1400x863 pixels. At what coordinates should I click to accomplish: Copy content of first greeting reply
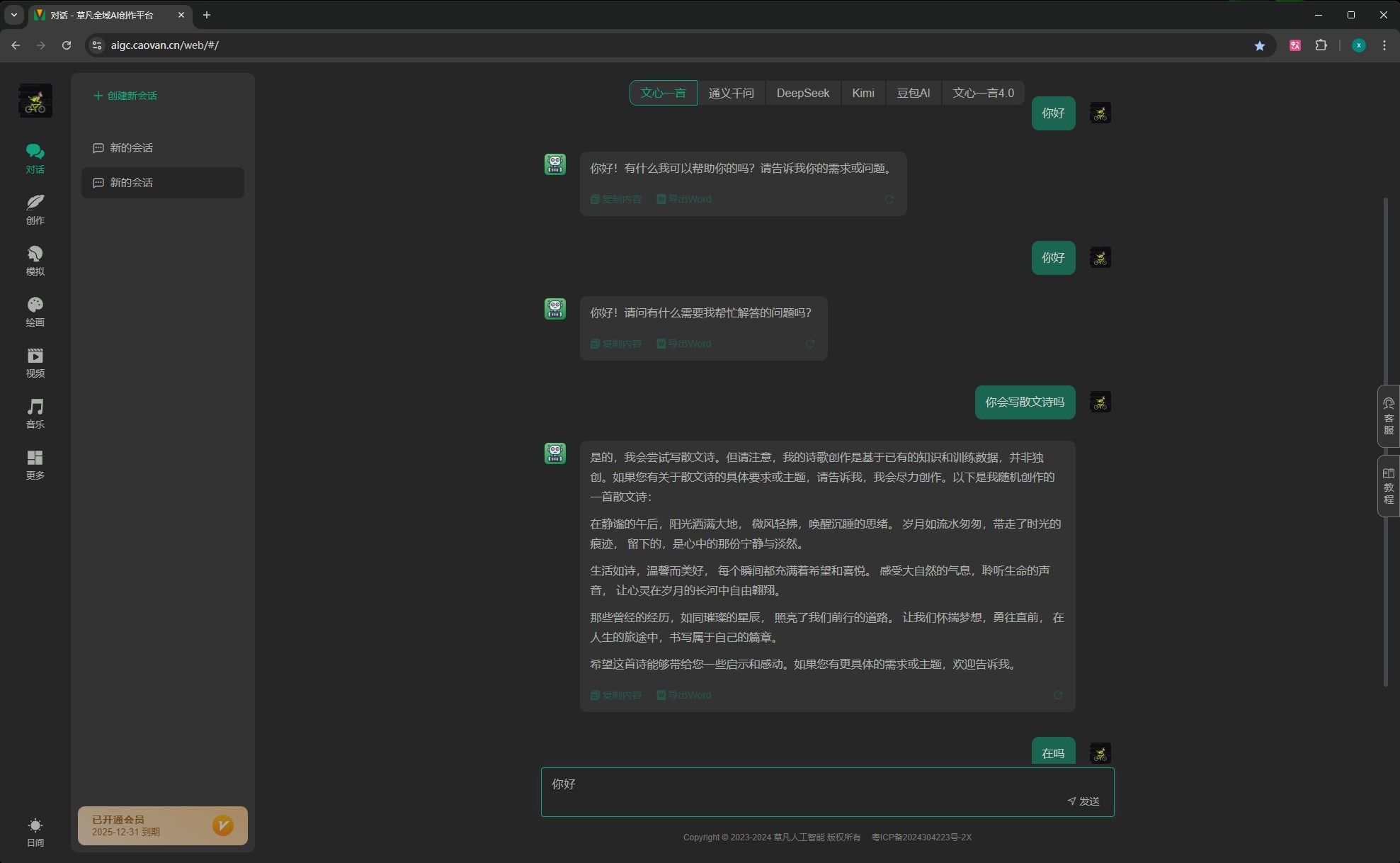coord(616,199)
